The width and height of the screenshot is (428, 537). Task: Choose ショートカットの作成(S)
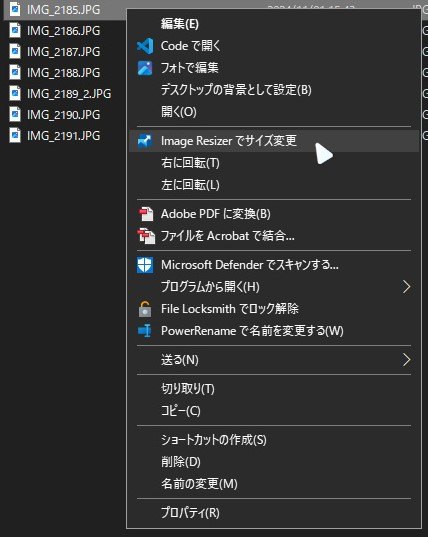(x=274, y=440)
